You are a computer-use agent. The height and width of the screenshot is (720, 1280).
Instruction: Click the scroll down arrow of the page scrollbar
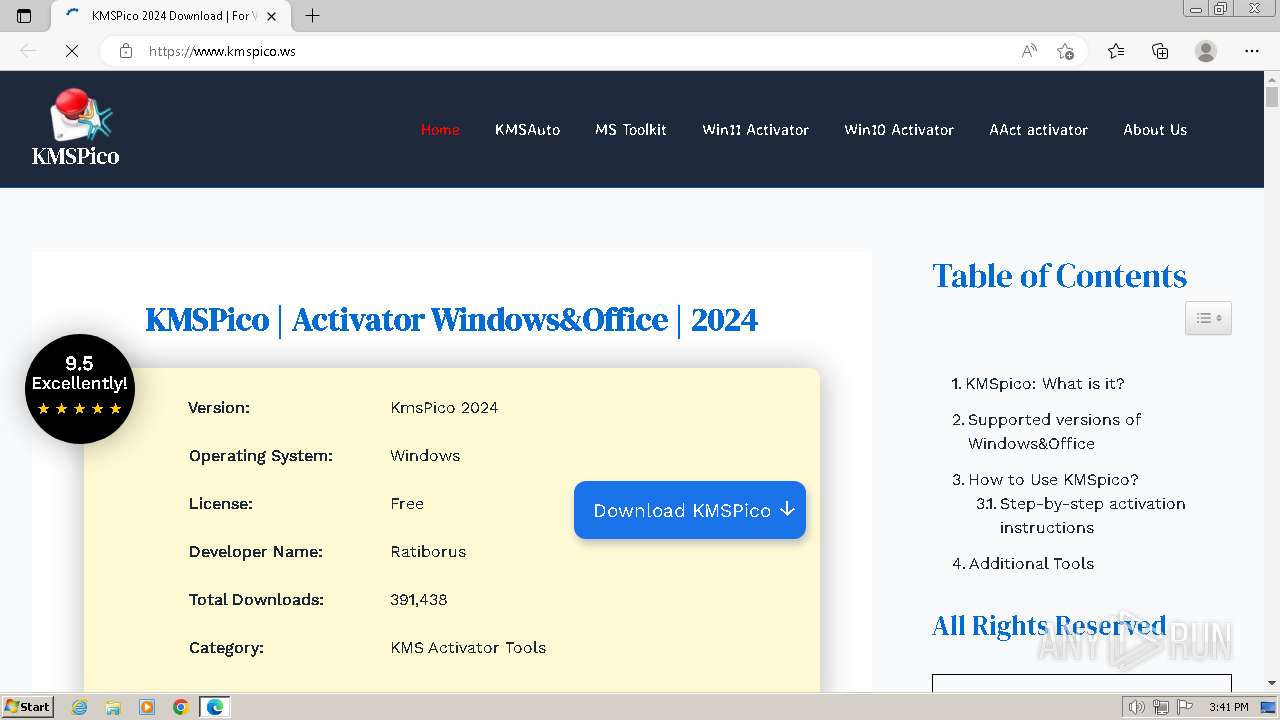click(1271, 683)
